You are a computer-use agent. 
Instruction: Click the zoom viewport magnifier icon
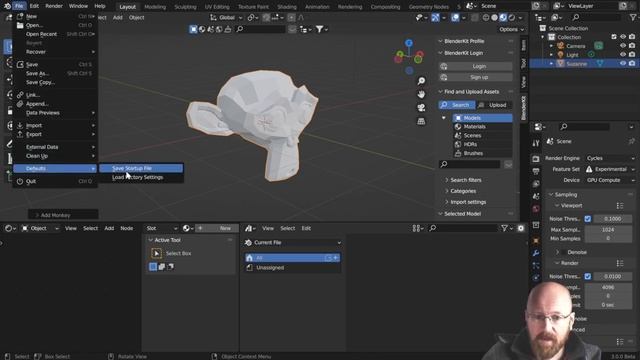421,81
